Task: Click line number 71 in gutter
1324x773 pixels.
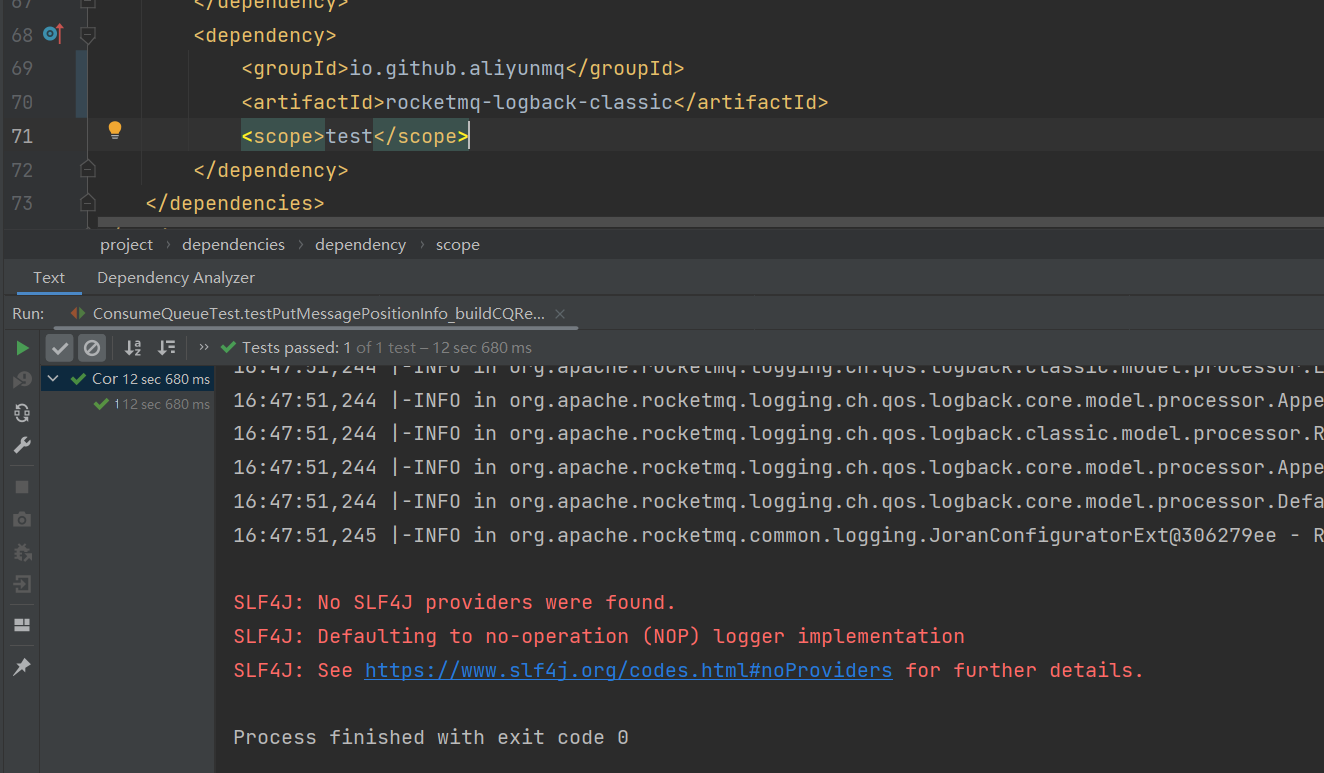Action: tap(22, 136)
